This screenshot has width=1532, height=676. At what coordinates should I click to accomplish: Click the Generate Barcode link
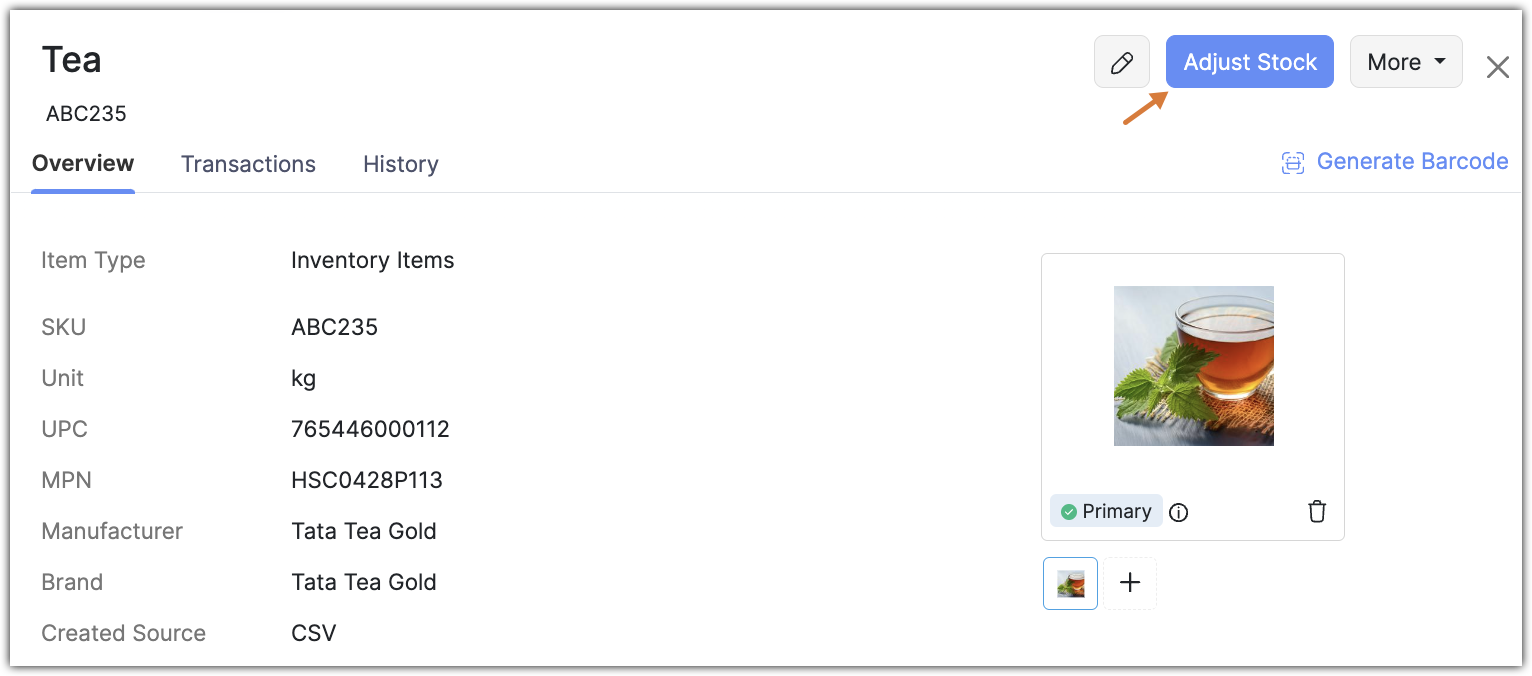(1411, 162)
